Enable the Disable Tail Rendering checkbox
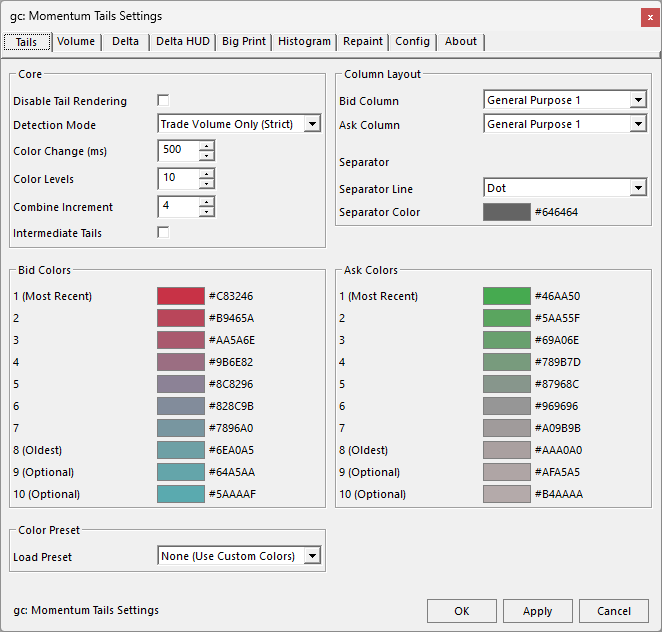 [163, 100]
